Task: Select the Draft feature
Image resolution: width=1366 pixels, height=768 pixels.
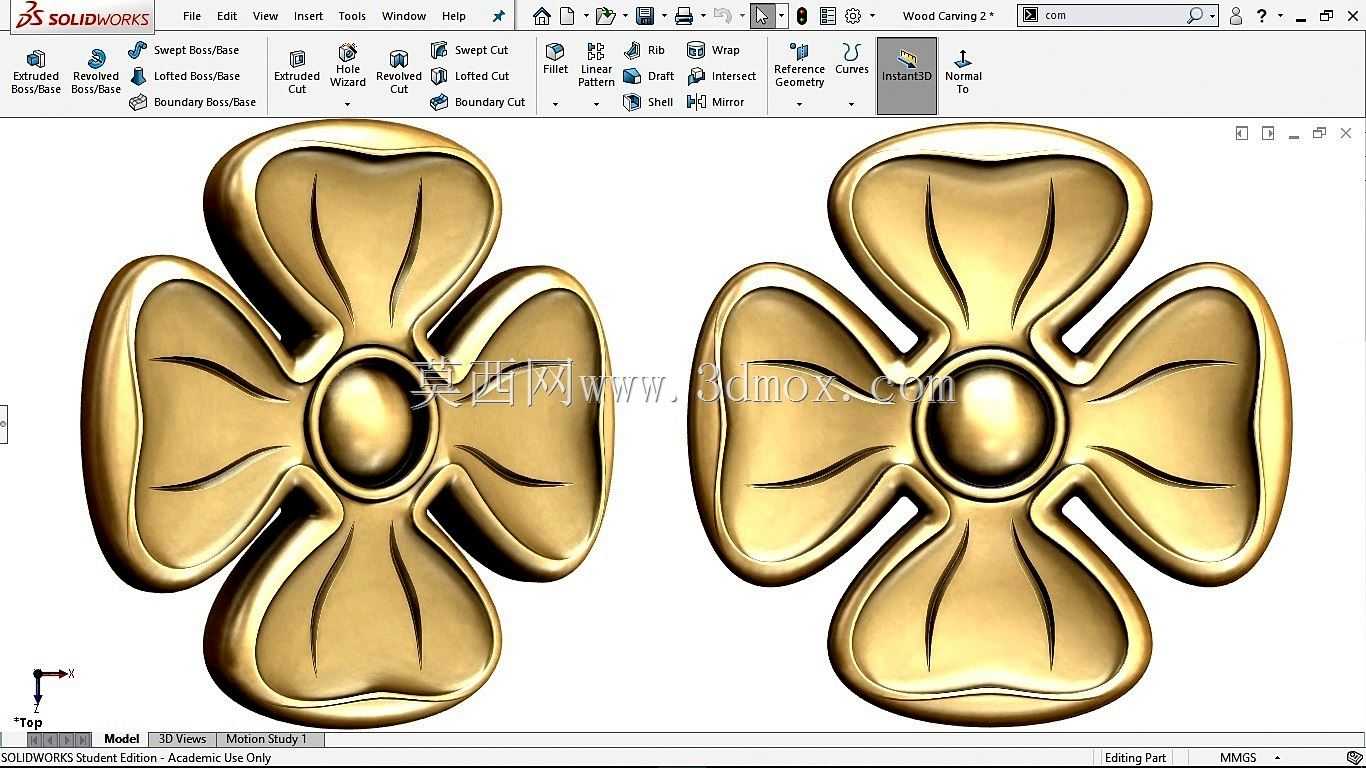Action: tap(648, 76)
